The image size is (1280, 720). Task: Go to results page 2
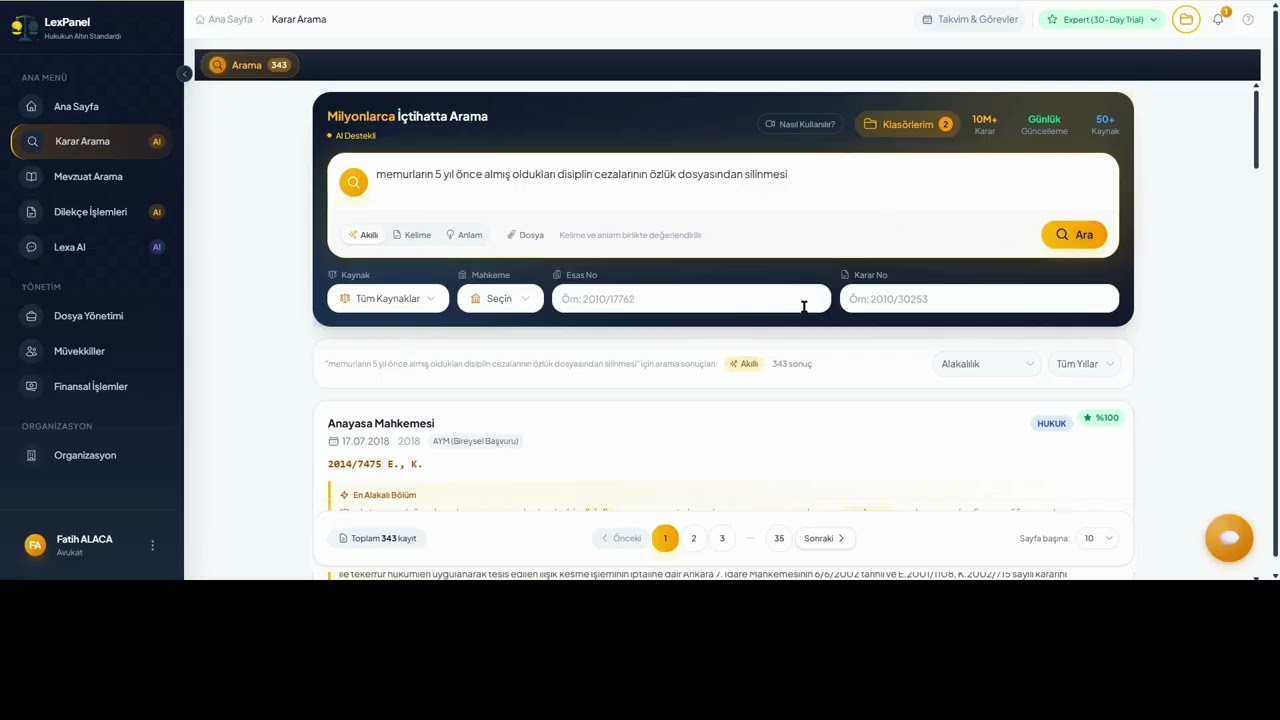tap(694, 538)
